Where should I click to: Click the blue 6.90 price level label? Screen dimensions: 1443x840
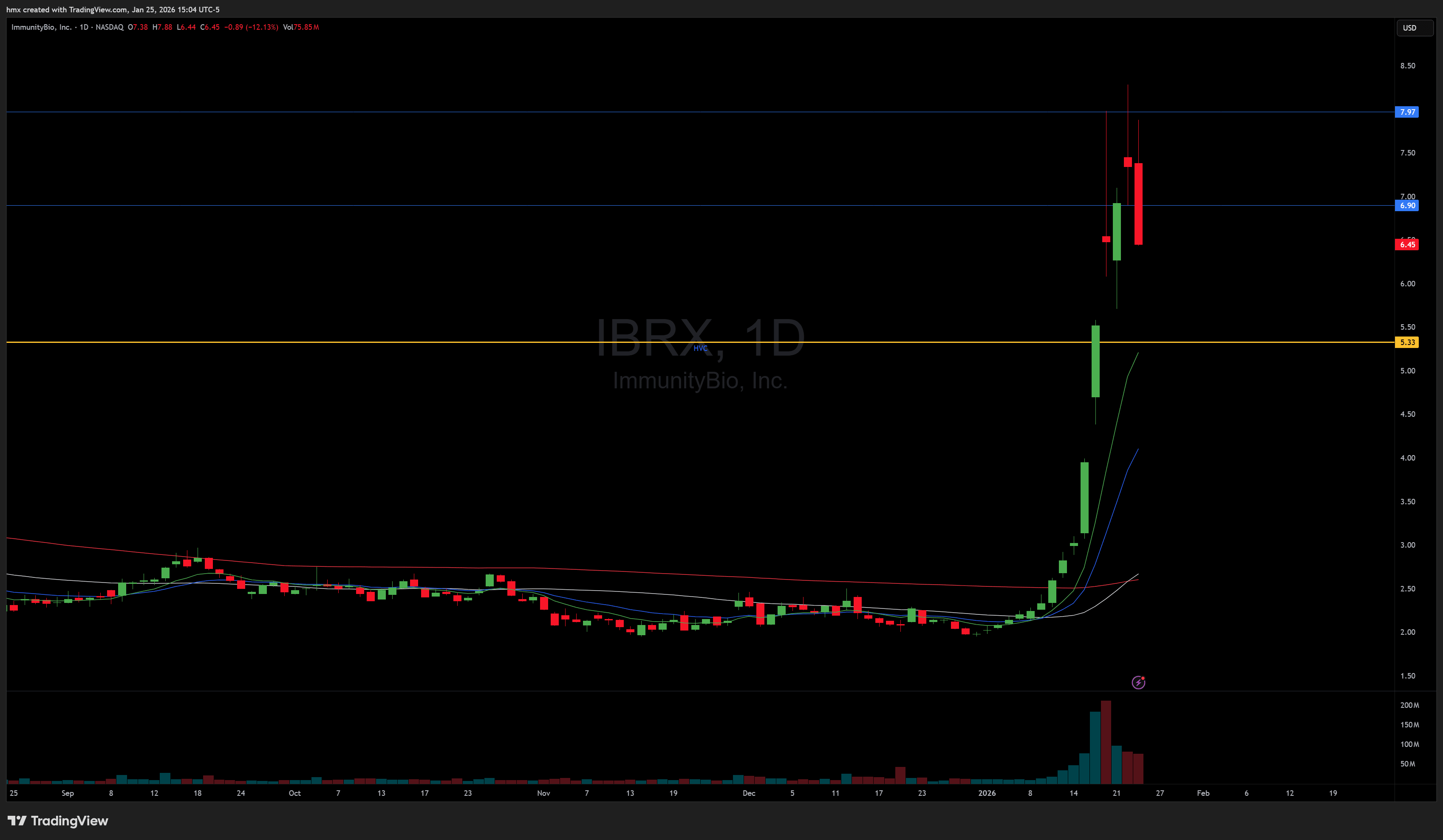pos(1407,206)
